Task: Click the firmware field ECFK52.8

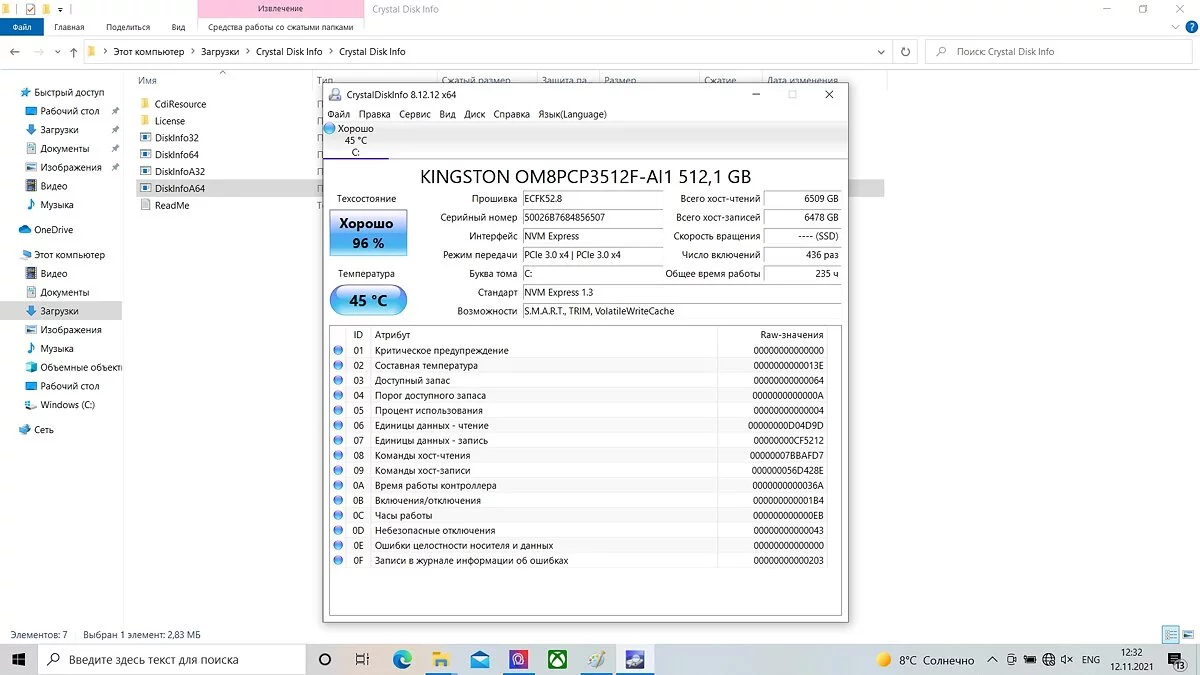Action: [x=593, y=199]
